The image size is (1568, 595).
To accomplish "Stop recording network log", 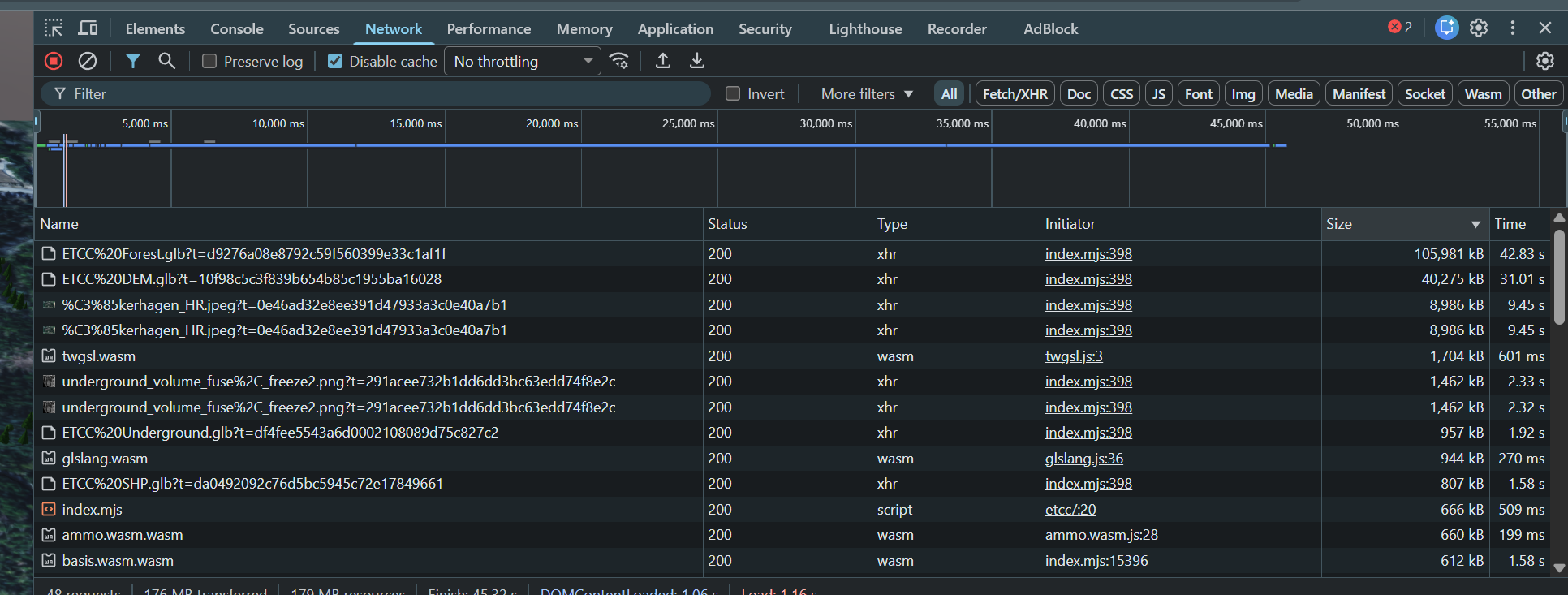I will click(x=54, y=61).
